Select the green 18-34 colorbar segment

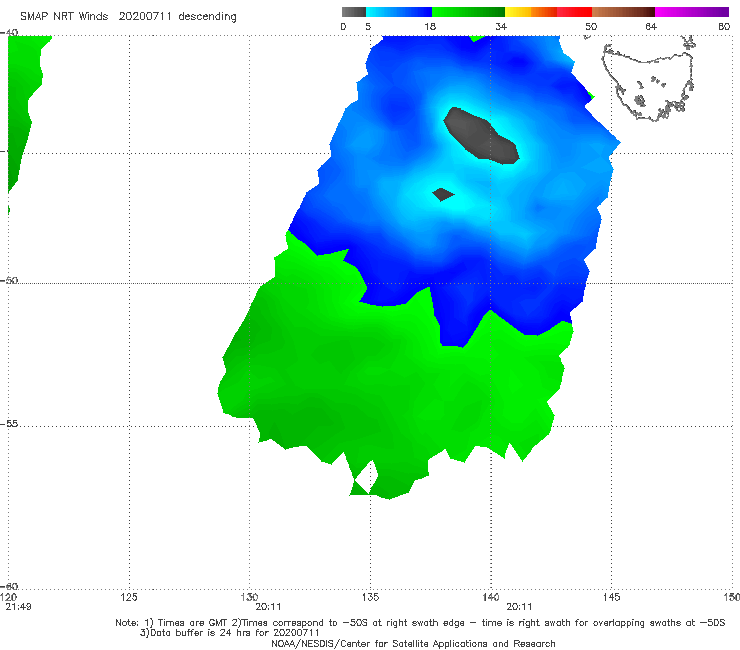pyautogui.click(x=468, y=12)
